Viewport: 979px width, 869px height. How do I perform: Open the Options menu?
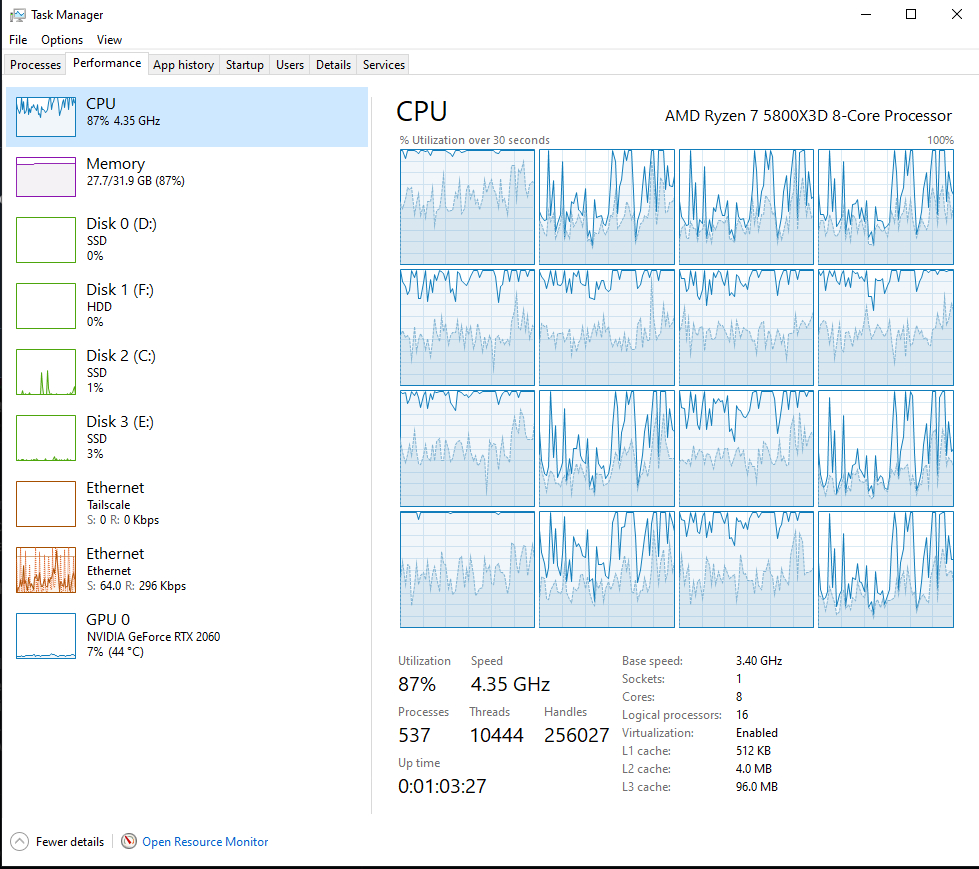pos(62,40)
